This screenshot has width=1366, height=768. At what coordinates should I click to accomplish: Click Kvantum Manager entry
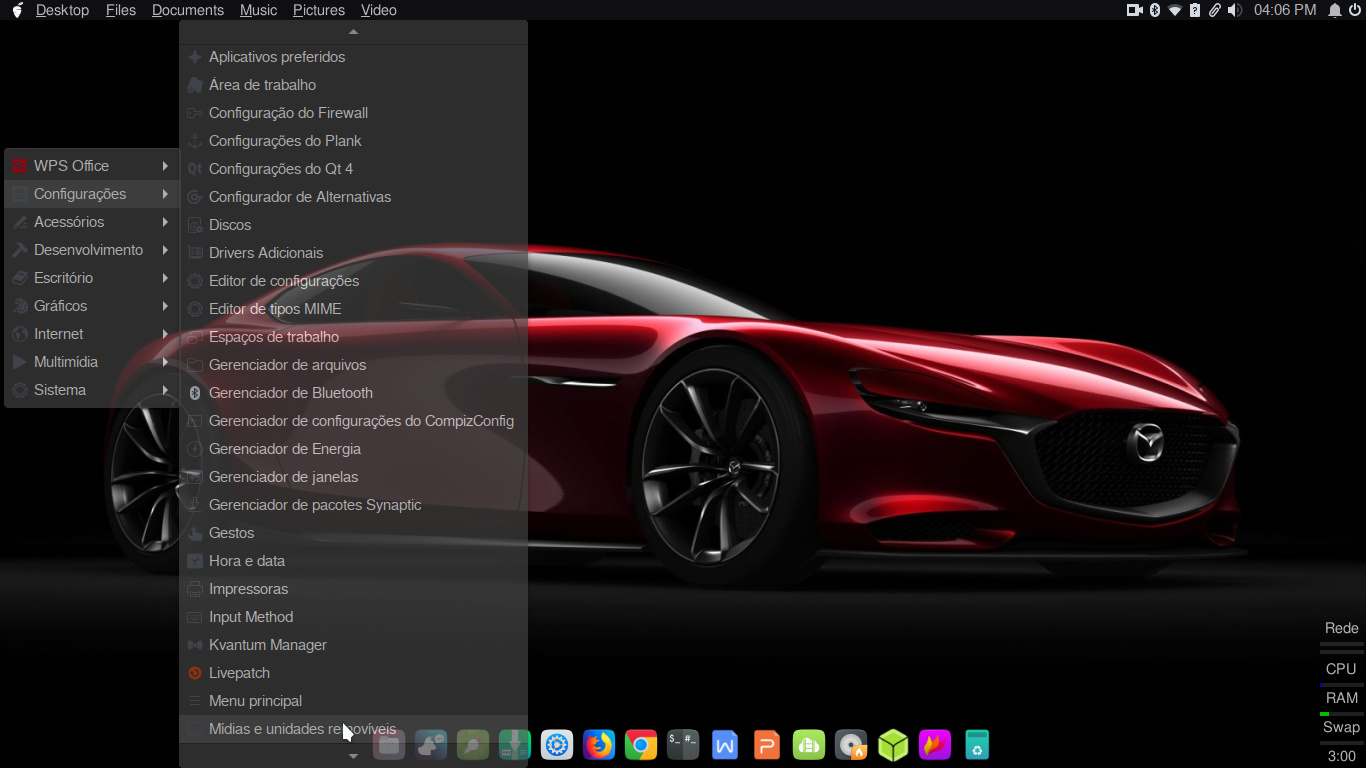pos(268,645)
